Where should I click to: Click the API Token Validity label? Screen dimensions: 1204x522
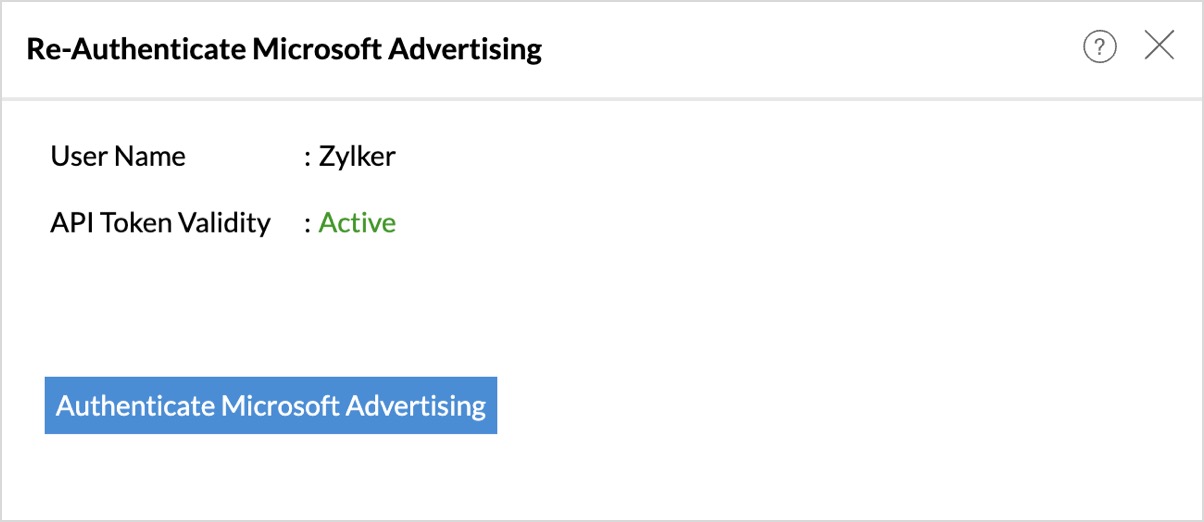160,222
